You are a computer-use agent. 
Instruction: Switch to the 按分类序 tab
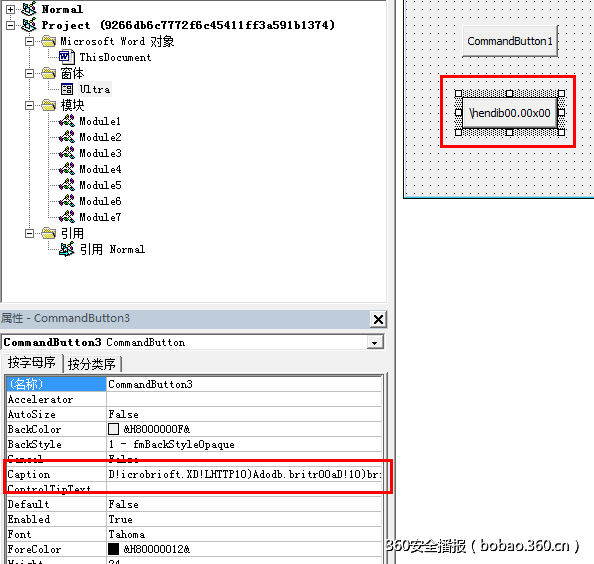(92, 364)
